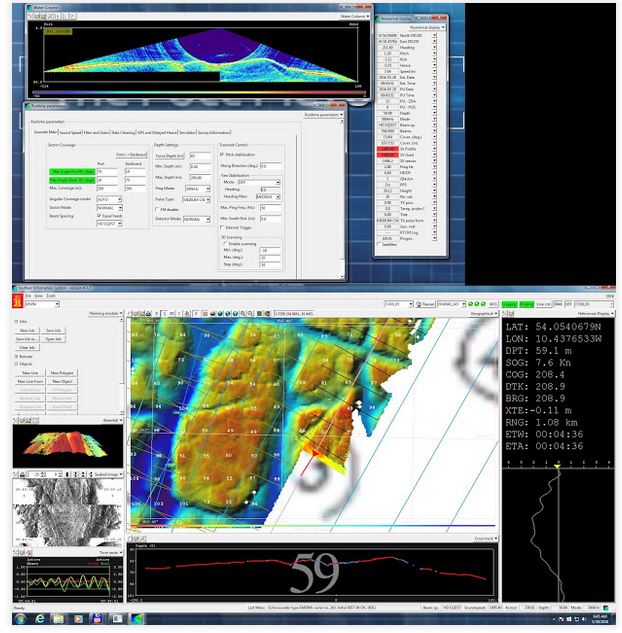Click the yellow marker in Helmsman Display
Image resolution: width=622 pixels, height=633 pixels.
point(556,467)
